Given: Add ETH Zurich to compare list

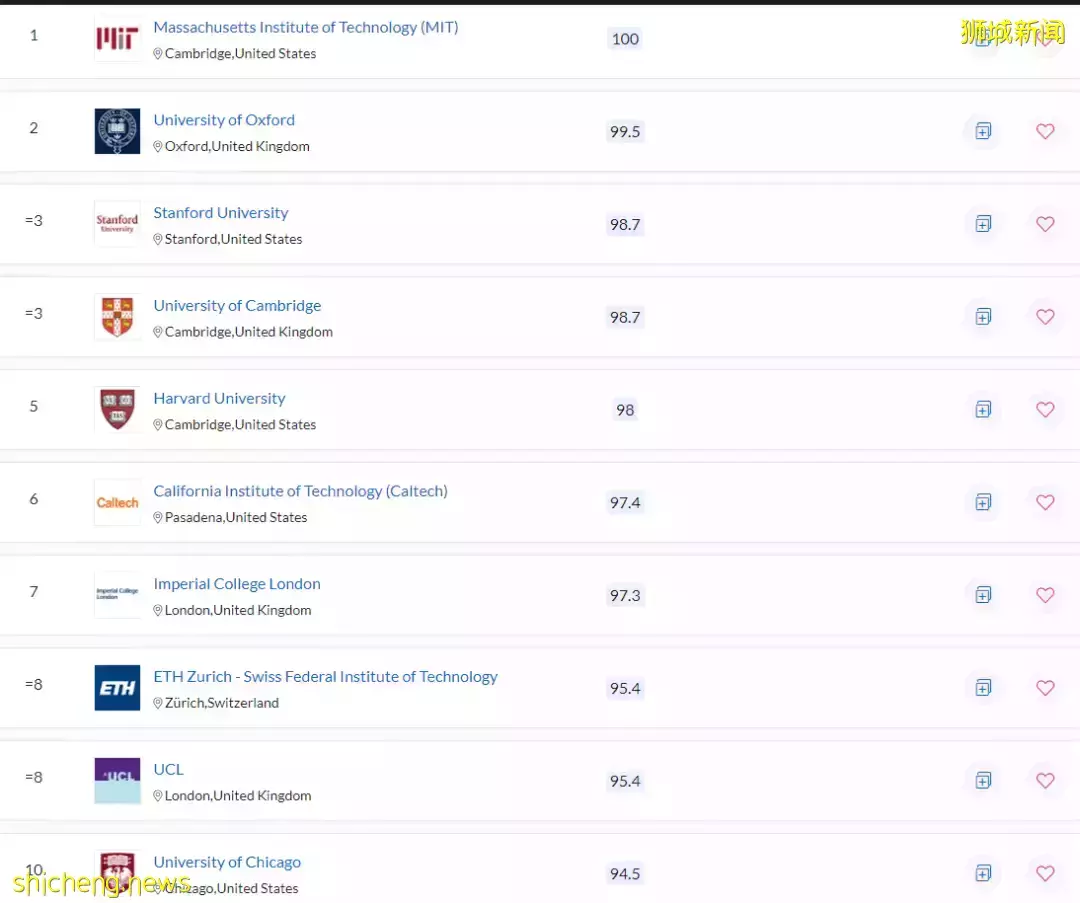Looking at the screenshot, I should click(x=983, y=687).
